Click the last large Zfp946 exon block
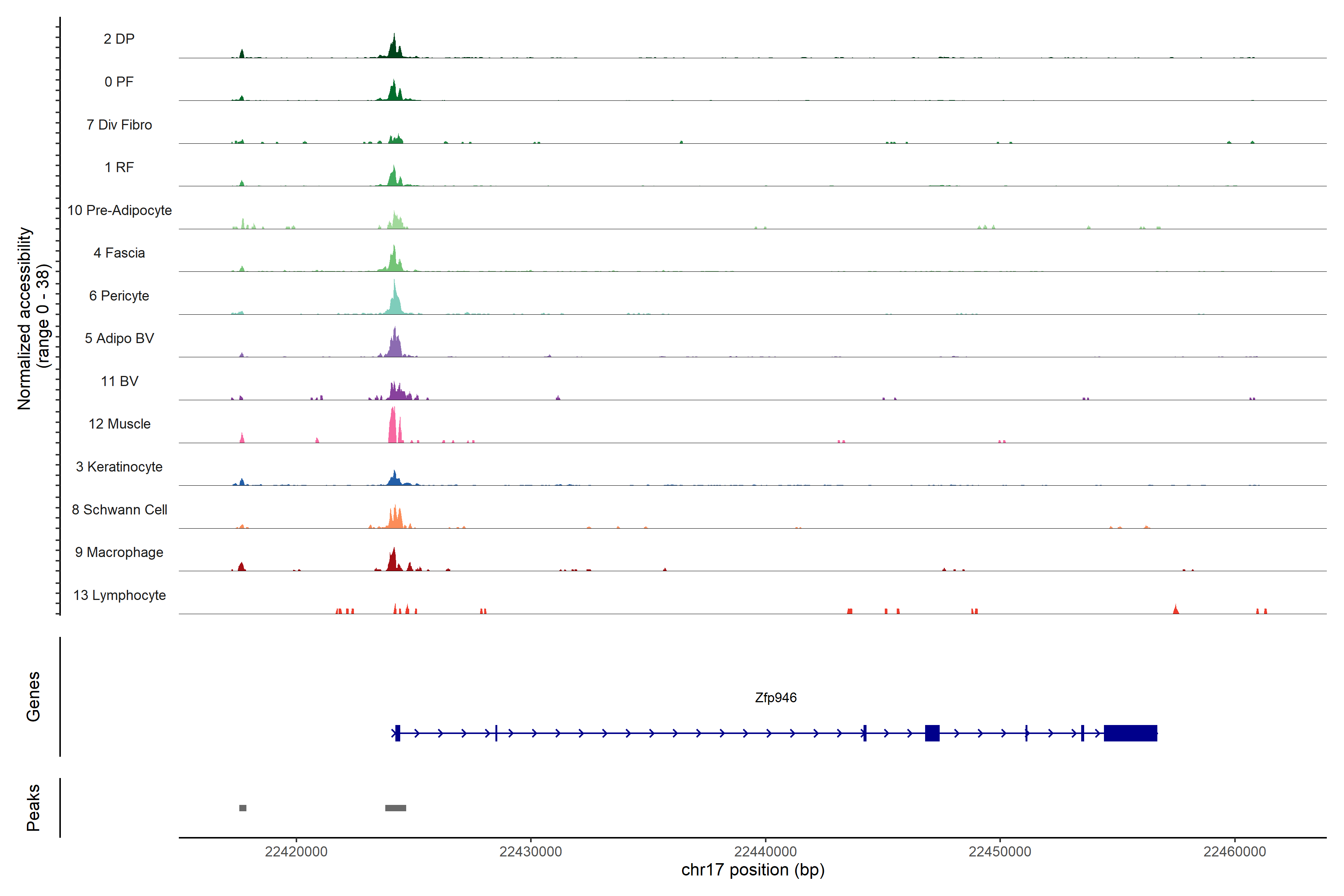 (x=1130, y=733)
